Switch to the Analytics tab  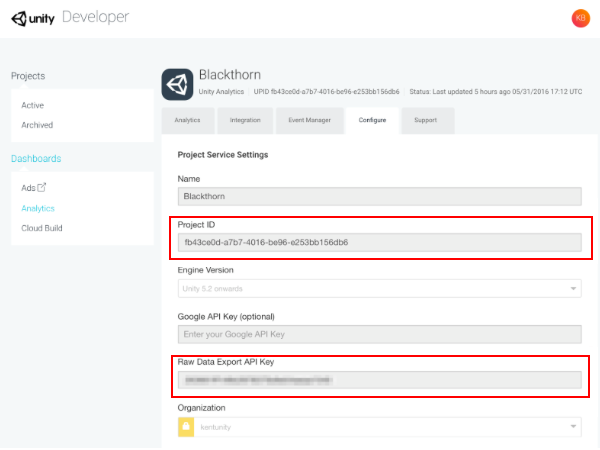pos(187,121)
